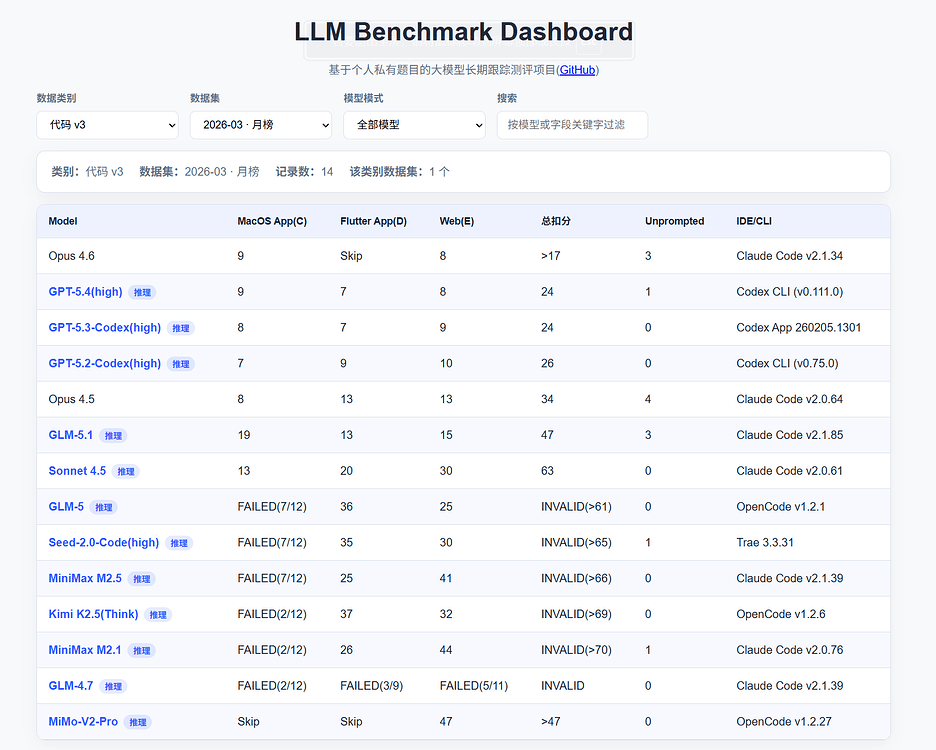Click Codex CLI (v0.111.0) cell

click(x=790, y=291)
